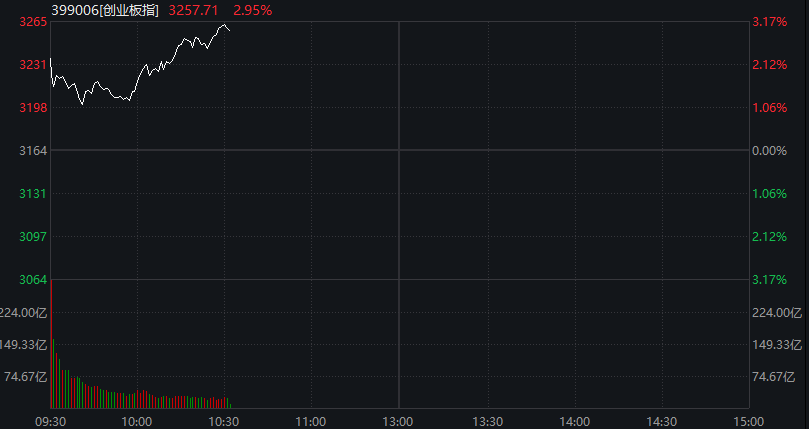Screen dimensions: 809x429
Task: Click the 399006 创业板指 index title
Action: point(105,10)
